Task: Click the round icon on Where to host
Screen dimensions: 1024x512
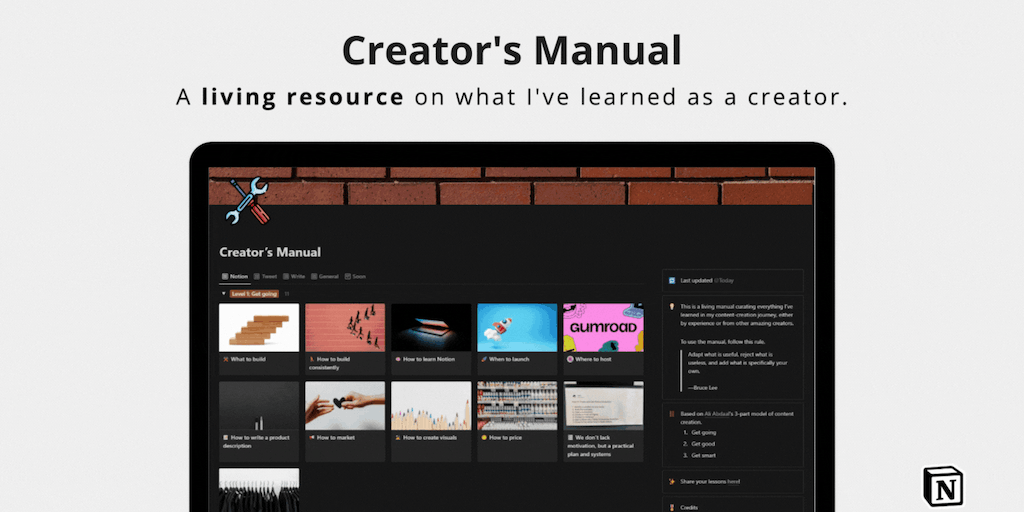Action: [570, 359]
